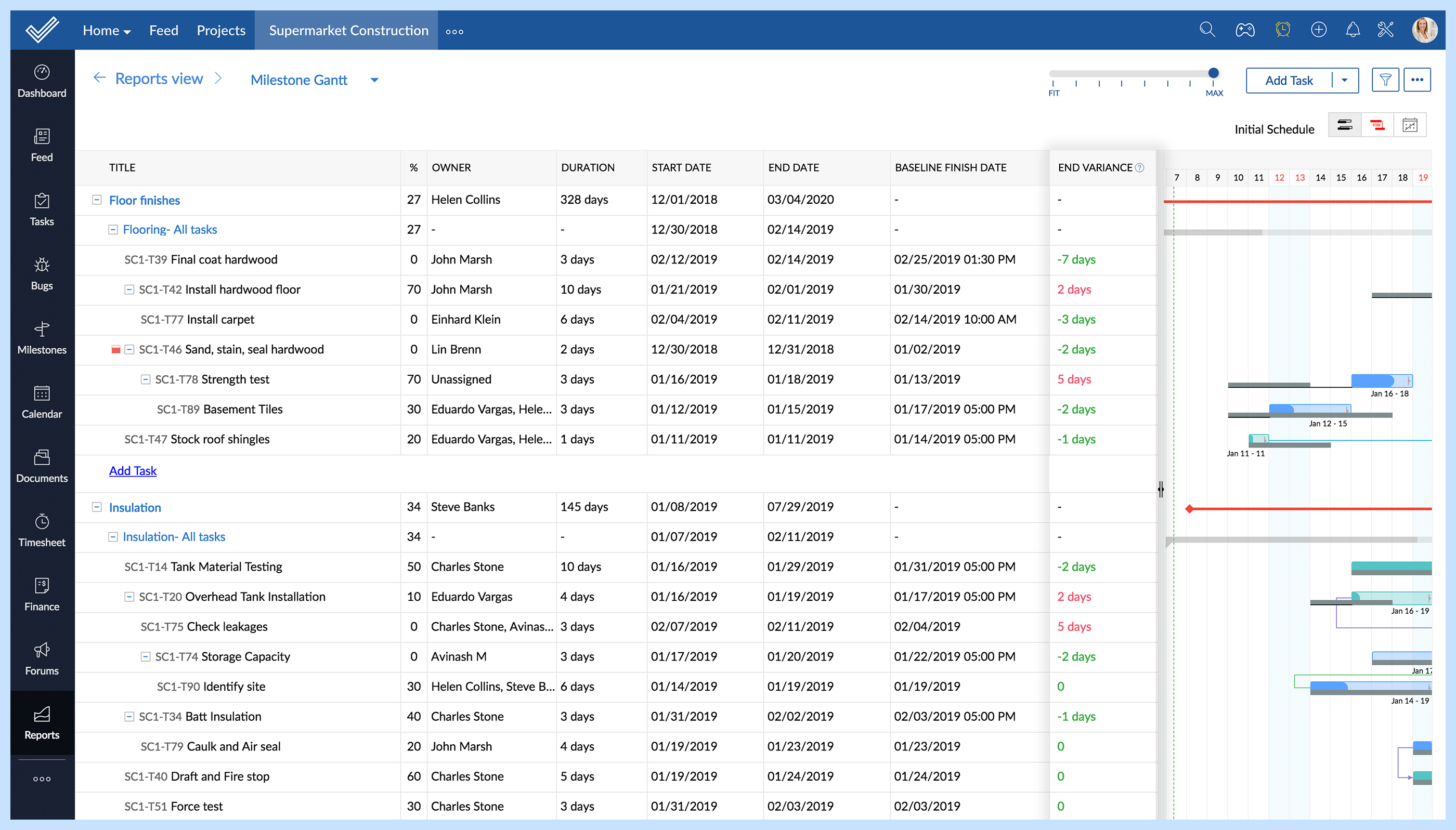This screenshot has width=1456, height=830.
Task: Click the plus icon to create new item
Action: coord(1319,30)
